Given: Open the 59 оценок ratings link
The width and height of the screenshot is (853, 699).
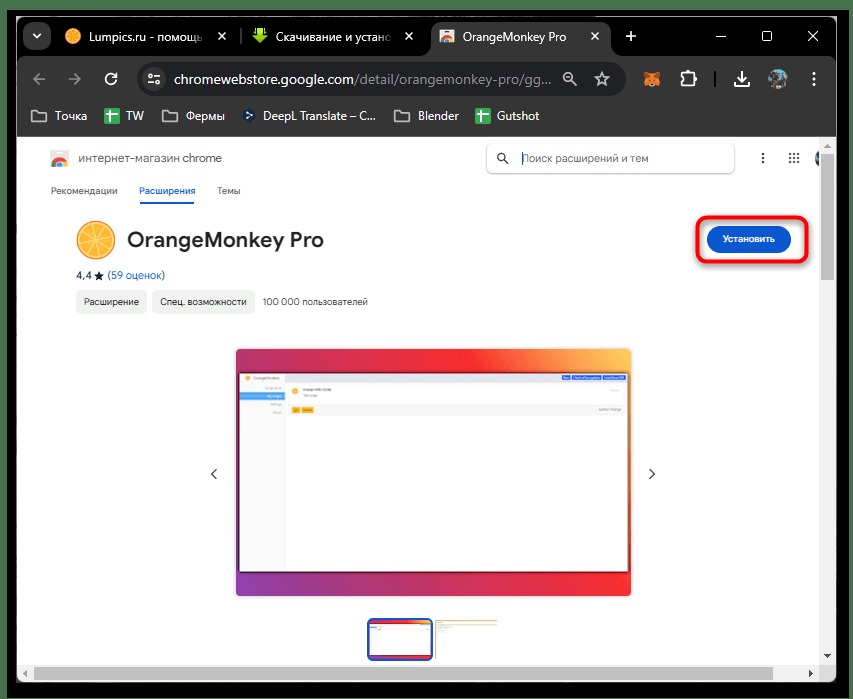Looking at the screenshot, I should [136, 275].
